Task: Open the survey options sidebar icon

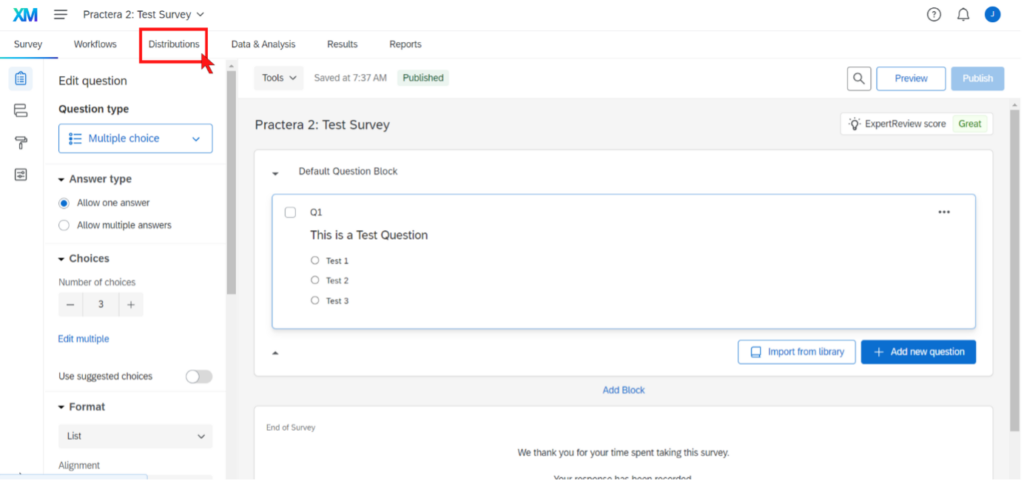Action: click(21, 175)
